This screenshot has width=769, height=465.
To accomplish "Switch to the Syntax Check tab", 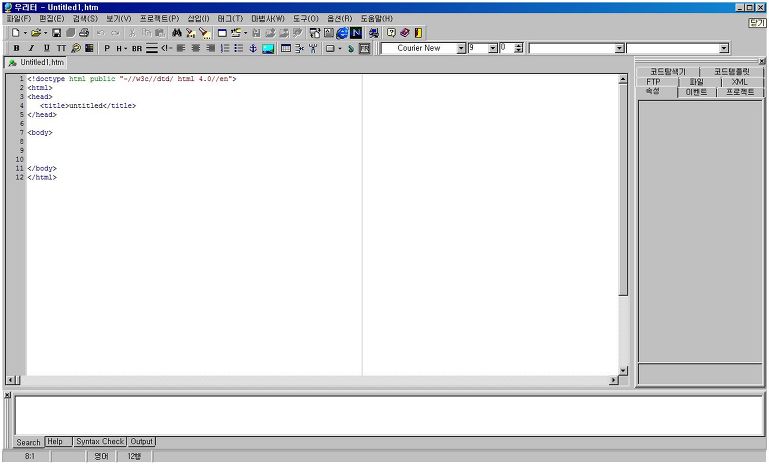I will [x=99, y=441].
